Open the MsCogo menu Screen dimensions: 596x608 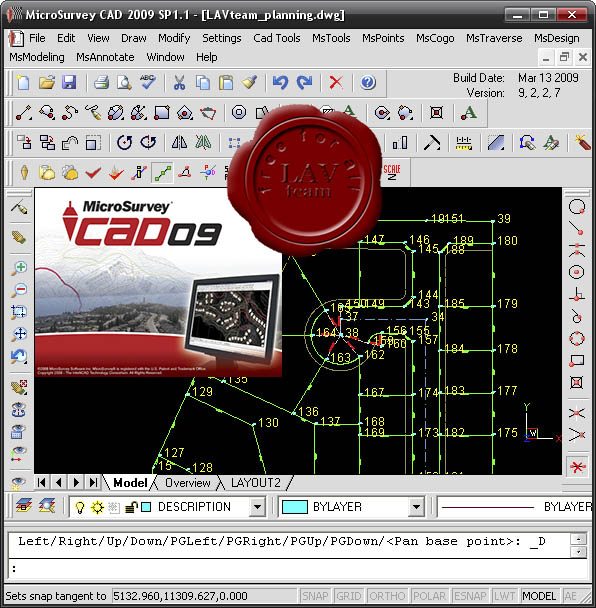click(435, 38)
